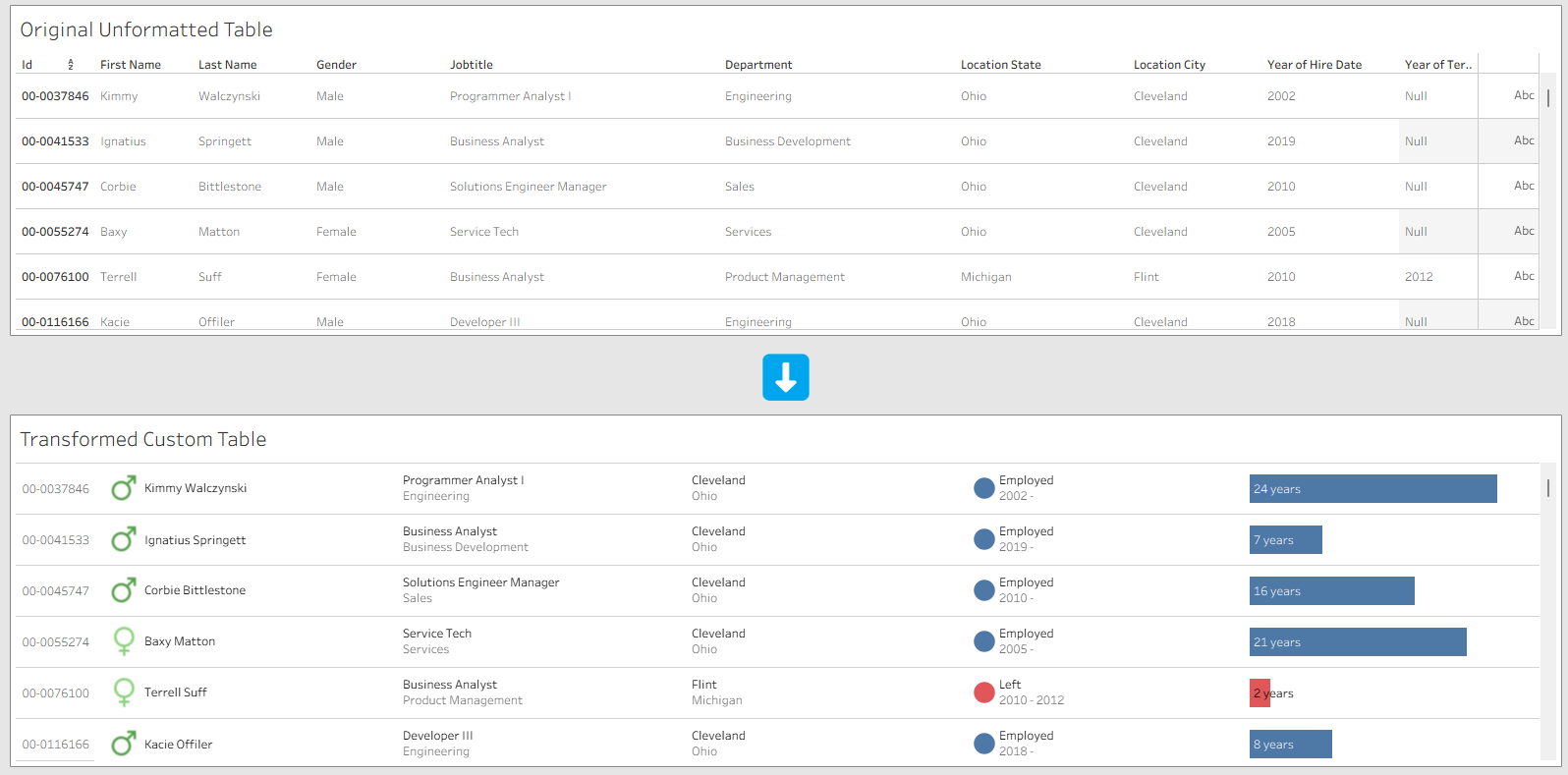Click the Jobtitle column header
The image size is (1568, 775).
(x=472, y=65)
